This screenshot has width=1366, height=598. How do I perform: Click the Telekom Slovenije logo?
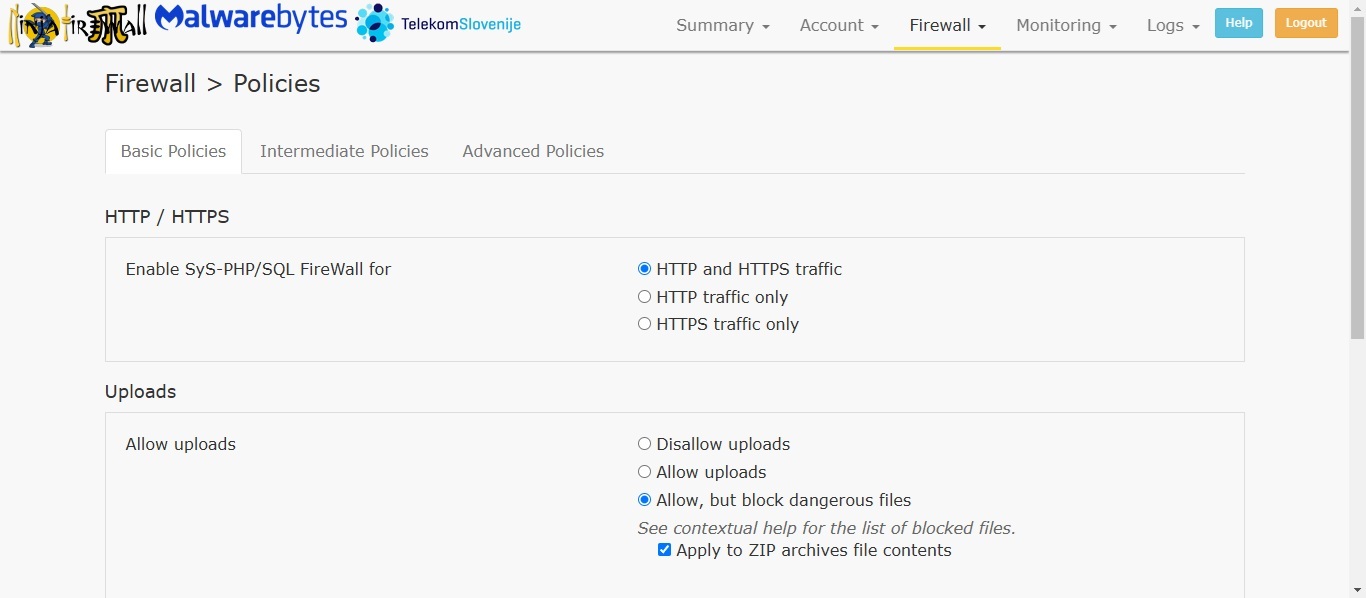pos(439,24)
